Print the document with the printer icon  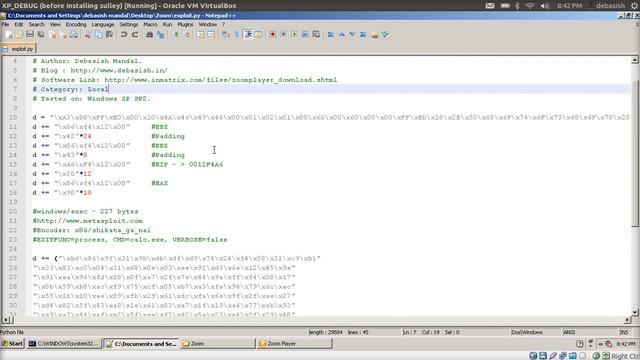point(73,35)
